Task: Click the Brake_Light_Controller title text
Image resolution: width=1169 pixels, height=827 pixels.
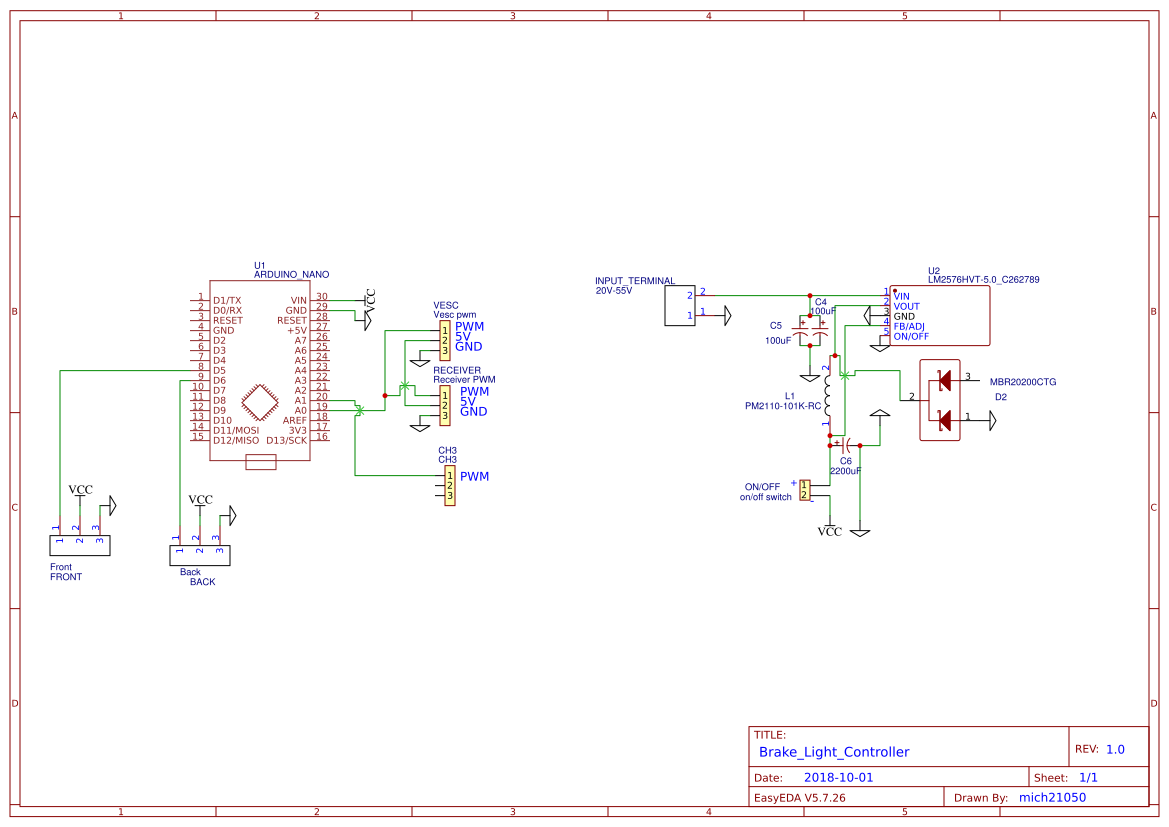Action: (x=834, y=752)
